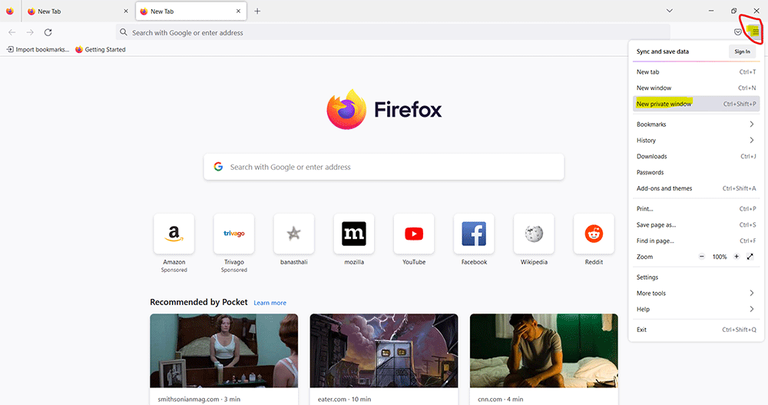Viewport: 768px width, 405px height.
Task: Expand the Help submenu
Action: coord(696,310)
